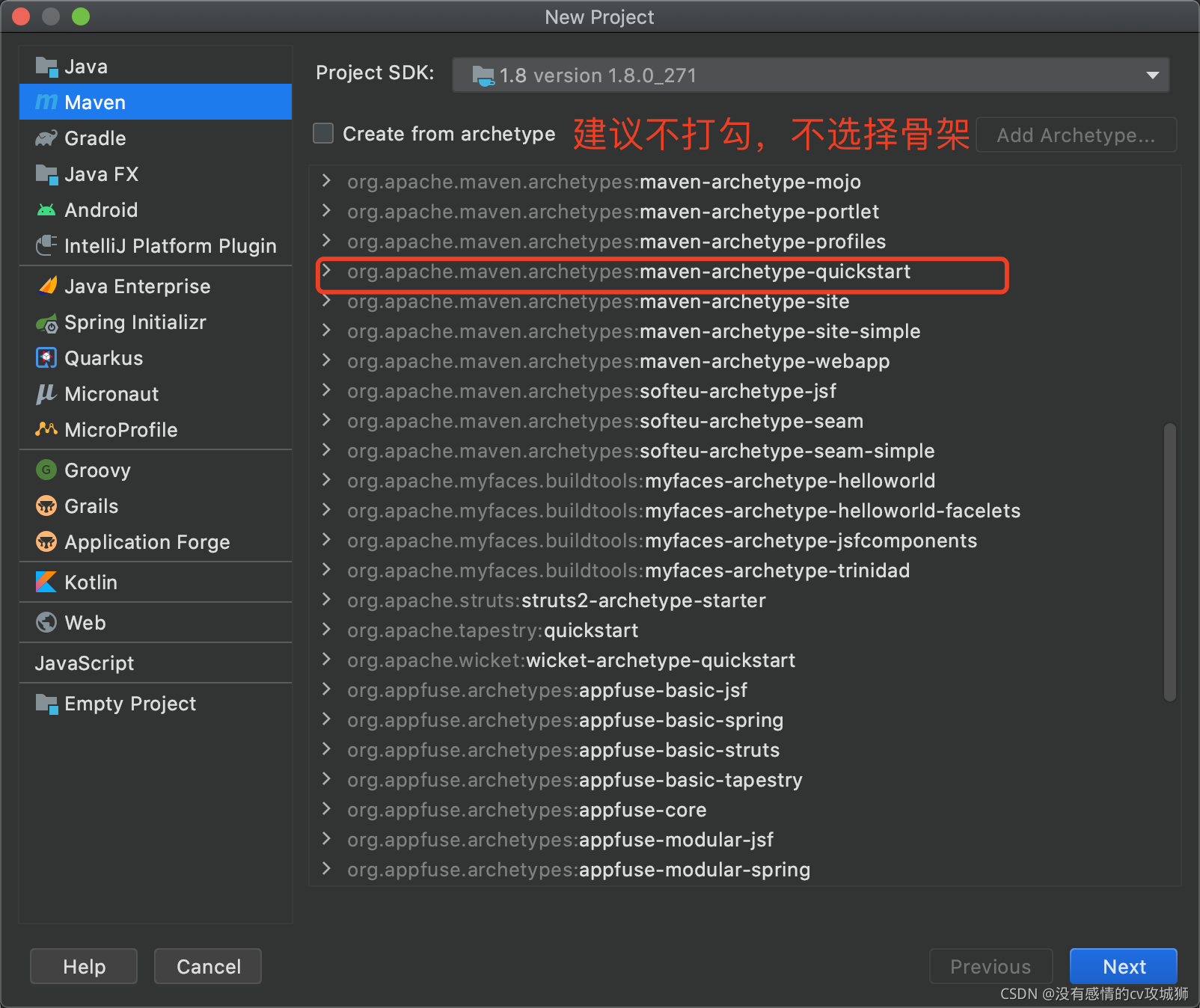Select Java project type
The width and height of the screenshot is (1200, 1008).
pos(156,67)
